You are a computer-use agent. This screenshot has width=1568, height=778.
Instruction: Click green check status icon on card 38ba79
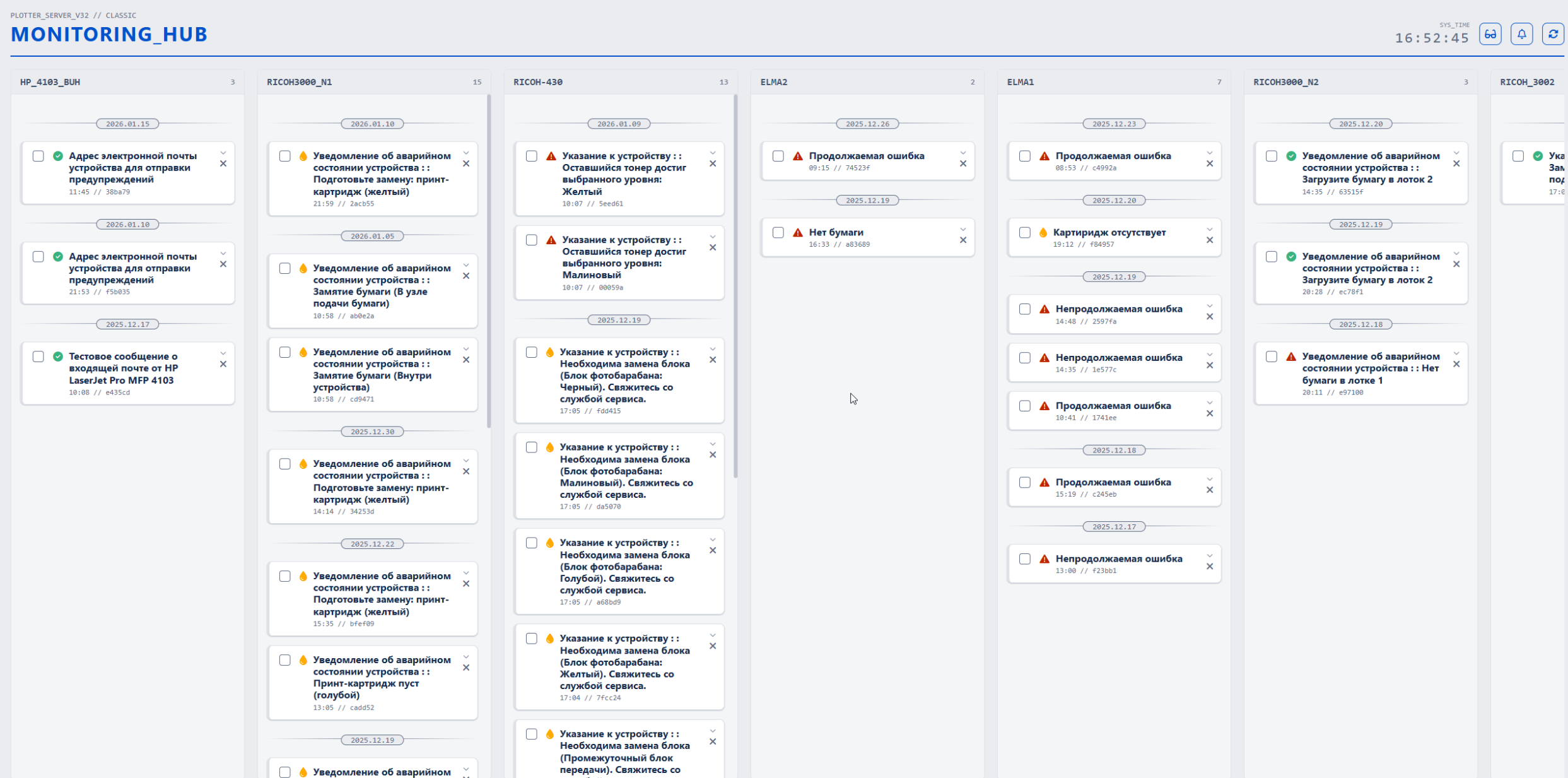[58, 156]
